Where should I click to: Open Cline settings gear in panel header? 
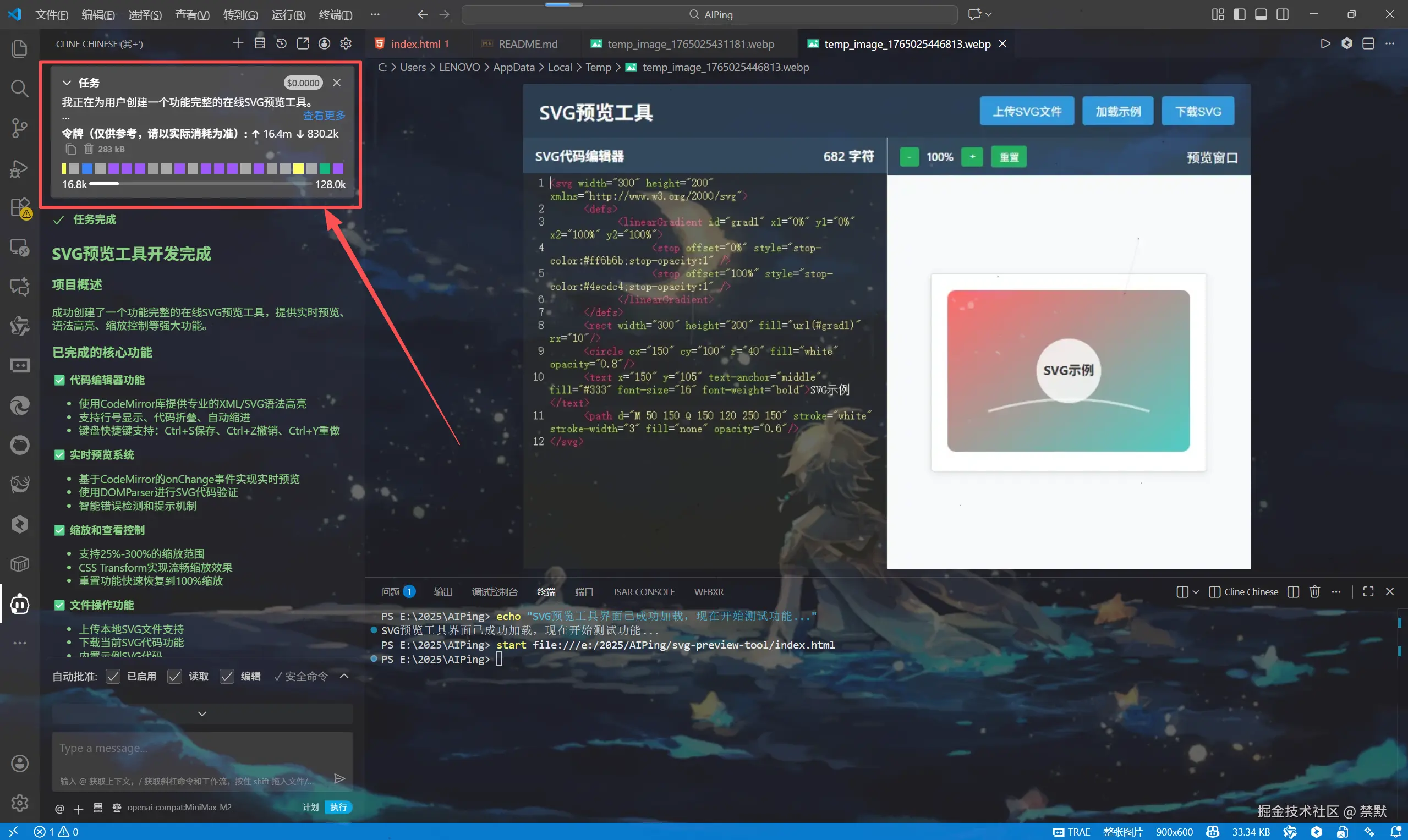coord(346,43)
